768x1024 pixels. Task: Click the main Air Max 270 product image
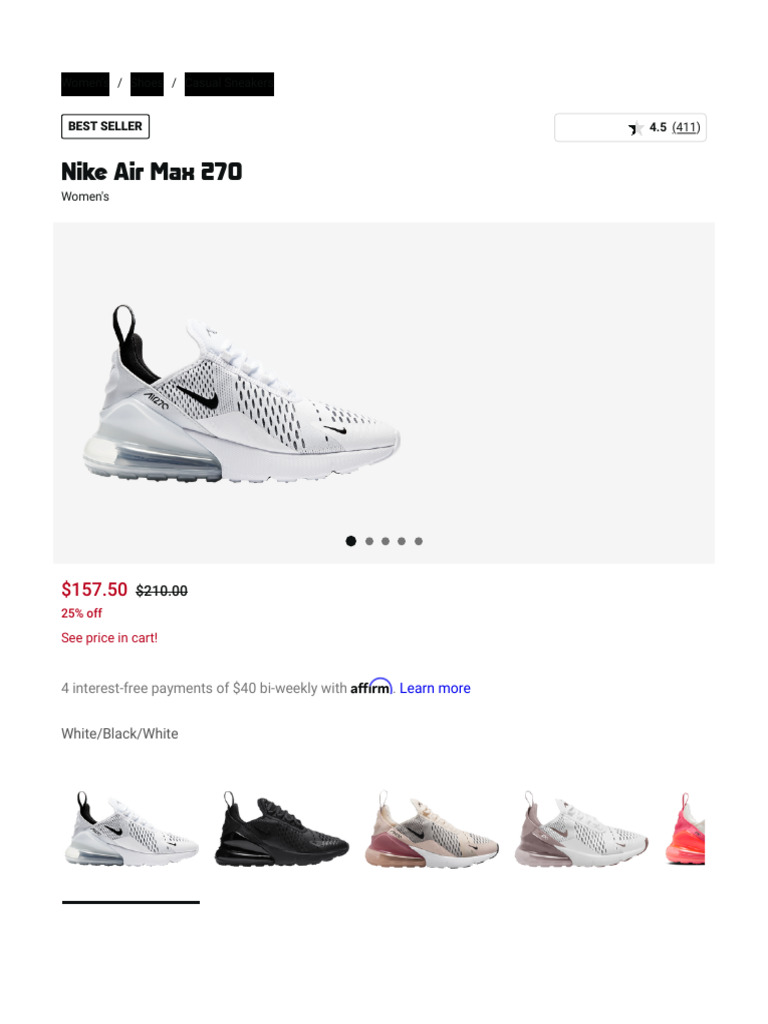pyautogui.click(x=242, y=394)
